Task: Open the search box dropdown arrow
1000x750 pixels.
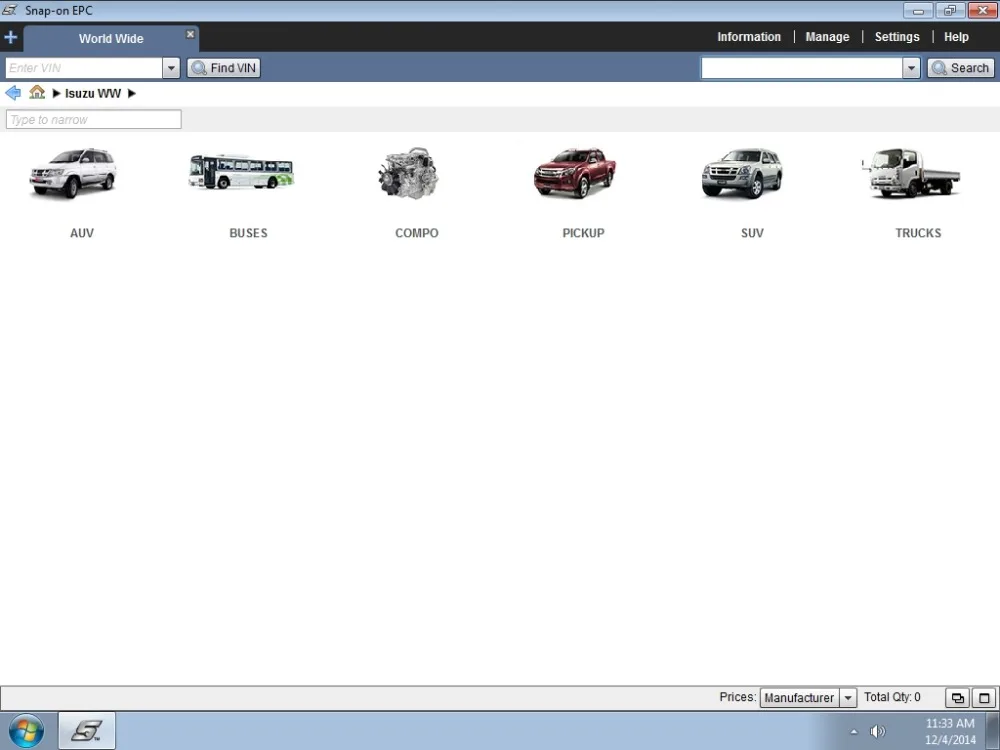Action: (x=911, y=68)
